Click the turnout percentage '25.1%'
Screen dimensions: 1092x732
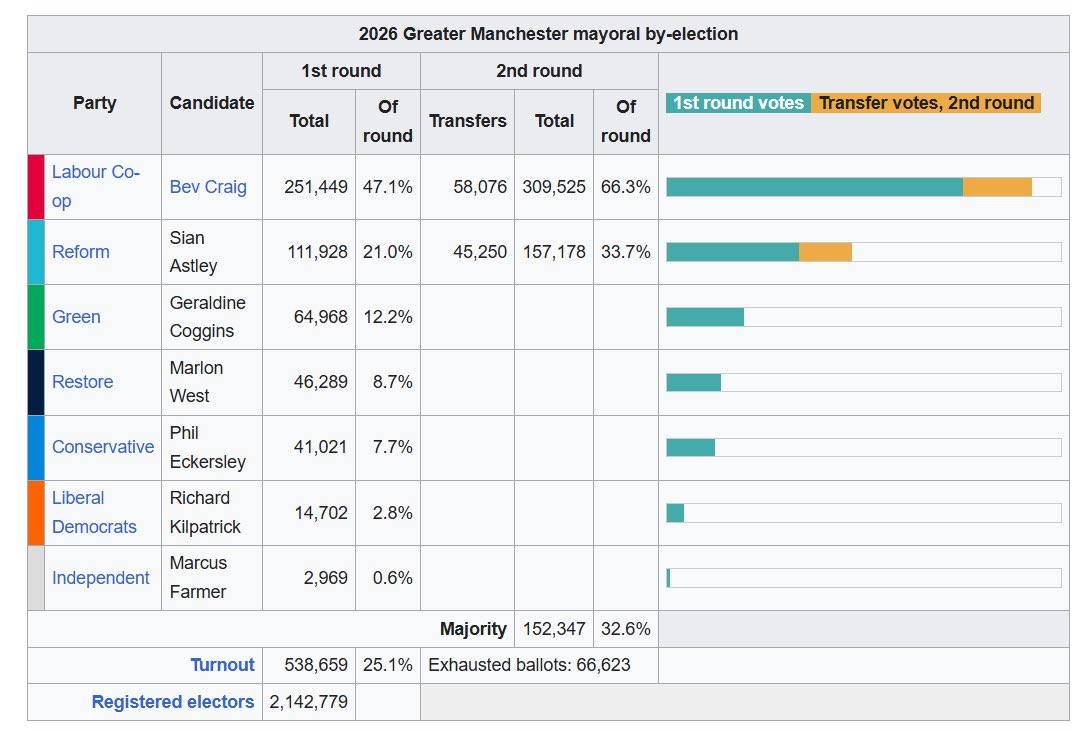(388, 665)
